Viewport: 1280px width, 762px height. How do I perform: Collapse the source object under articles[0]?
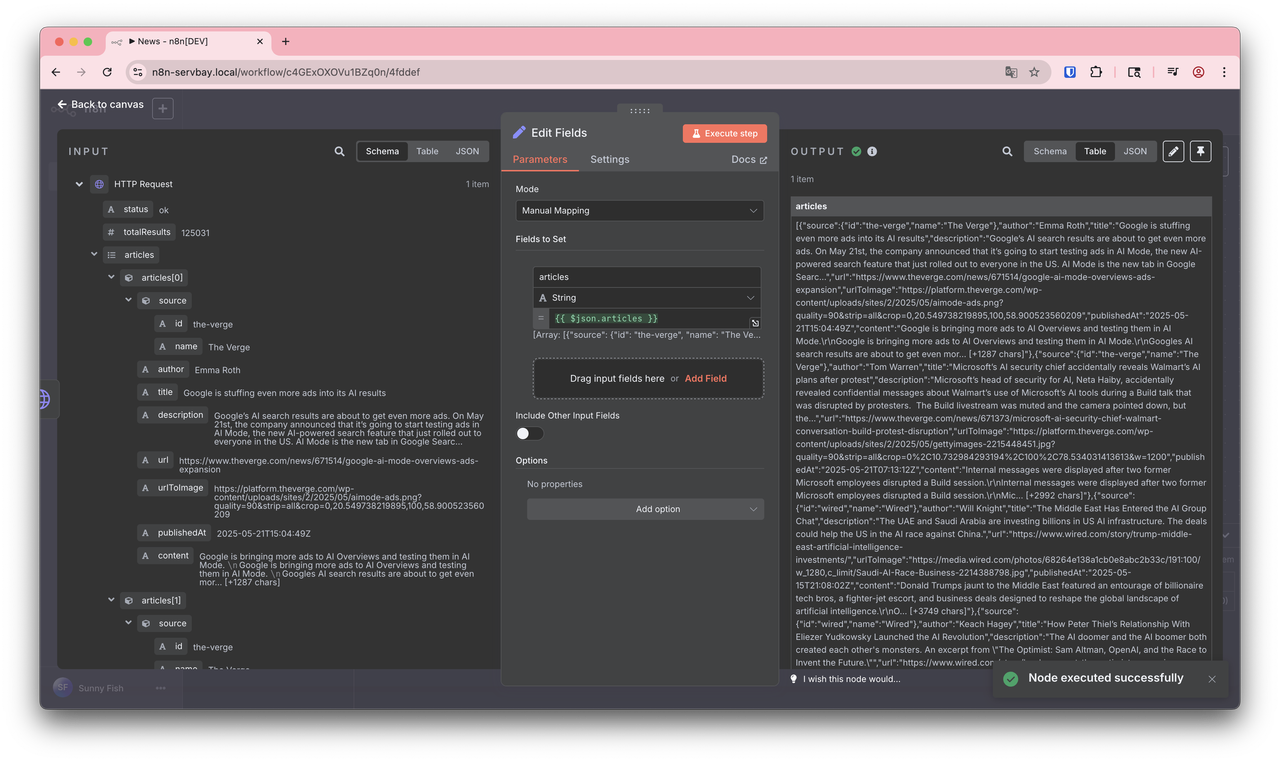point(128,300)
